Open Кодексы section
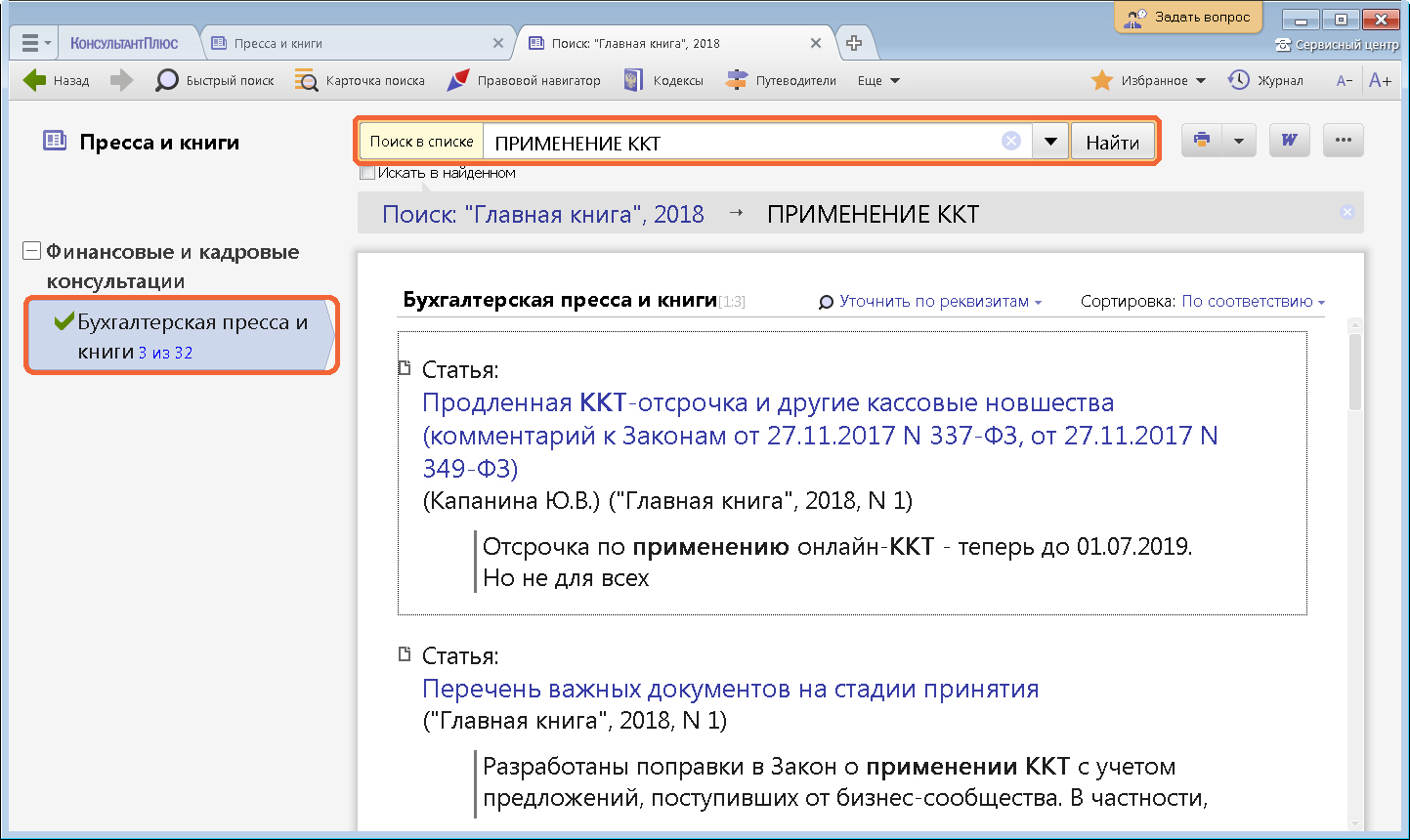The image size is (1410, 840). point(663,81)
